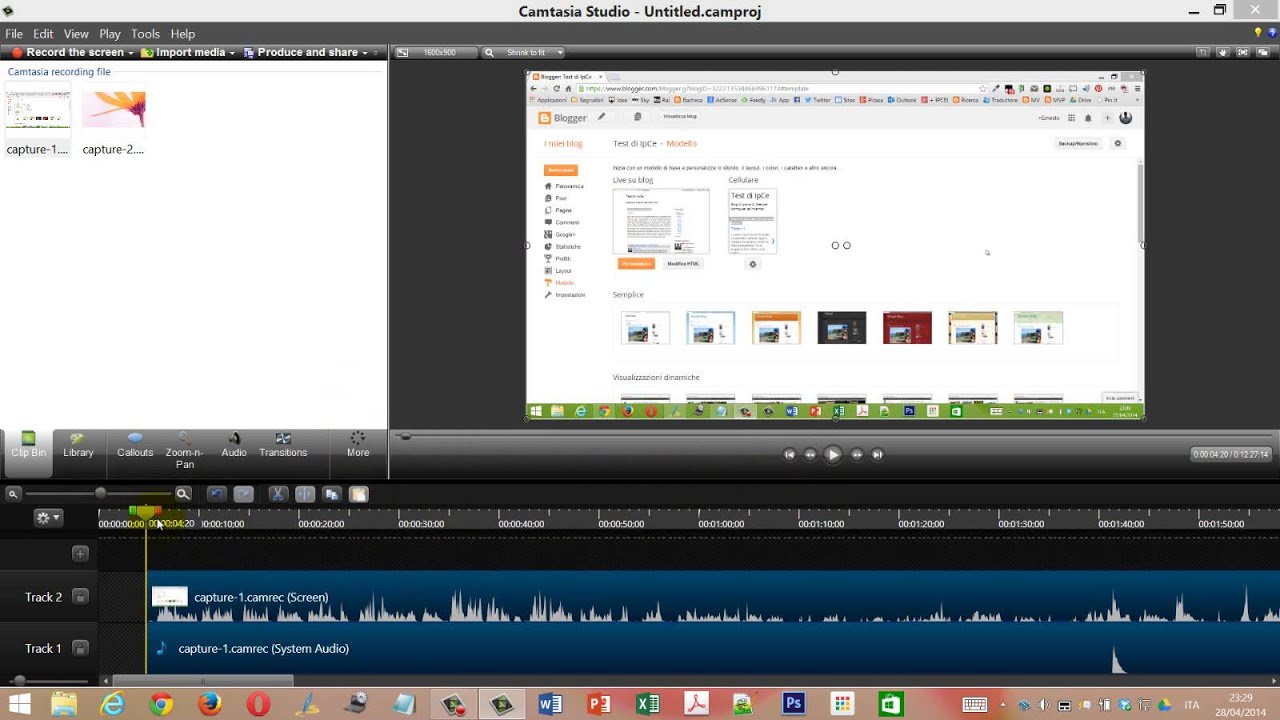Select capture-1.camrec (System Audio) clip
This screenshot has height=720, width=1280.
tap(714, 648)
